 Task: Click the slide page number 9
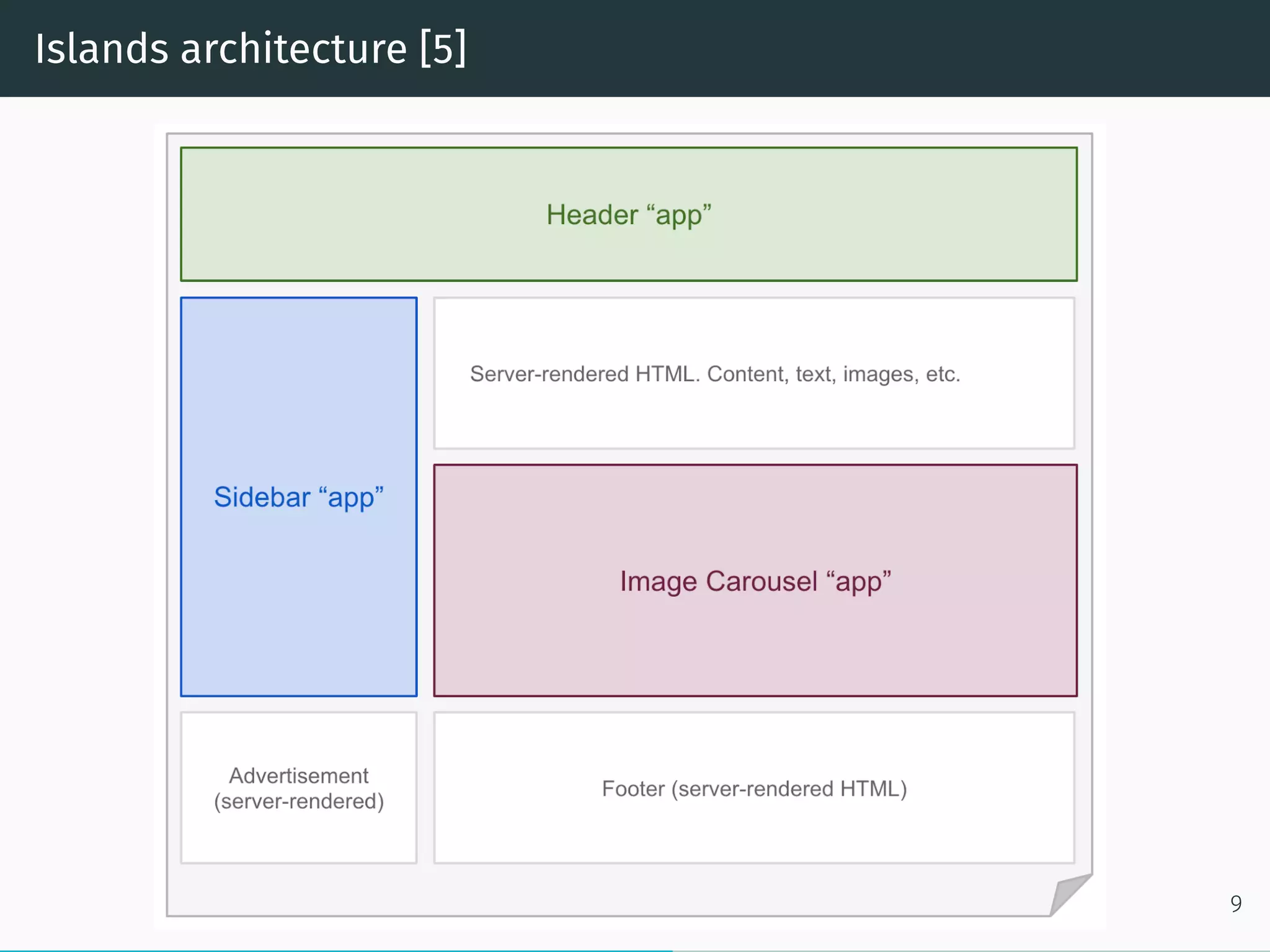1235,904
